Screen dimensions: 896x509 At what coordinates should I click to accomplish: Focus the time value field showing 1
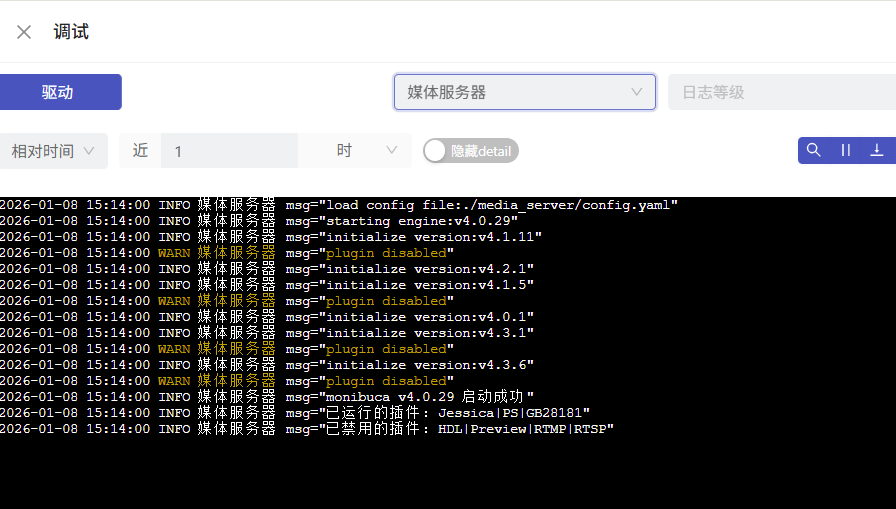pyautogui.click(x=229, y=151)
